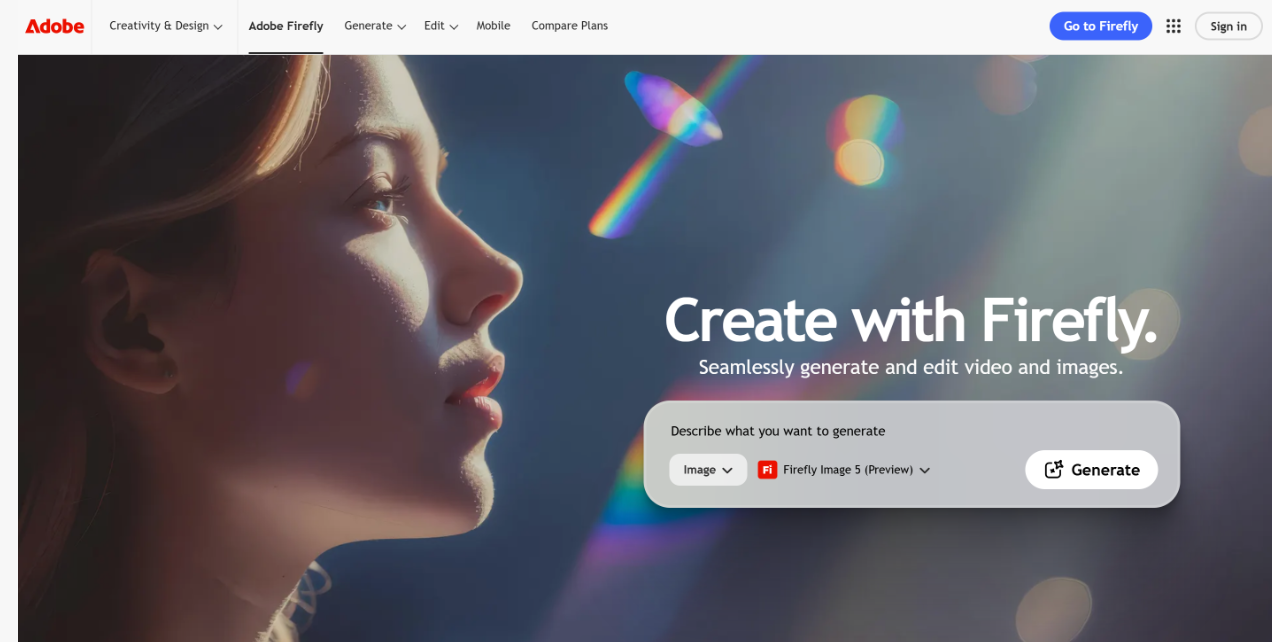
Task: Switch to the Adobe Firefly tab
Action: [x=285, y=26]
